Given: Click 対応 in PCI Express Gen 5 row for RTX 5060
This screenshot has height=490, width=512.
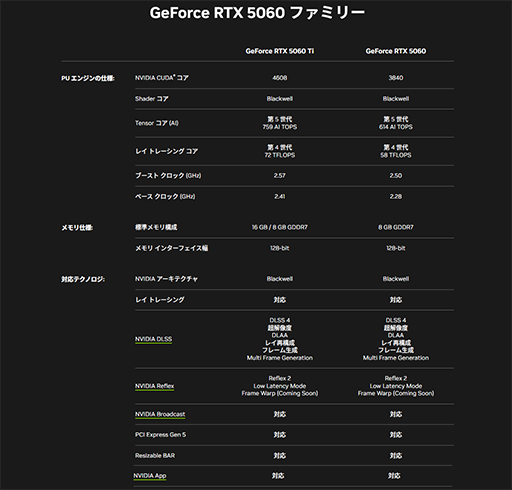Looking at the screenshot, I should pos(396,435).
